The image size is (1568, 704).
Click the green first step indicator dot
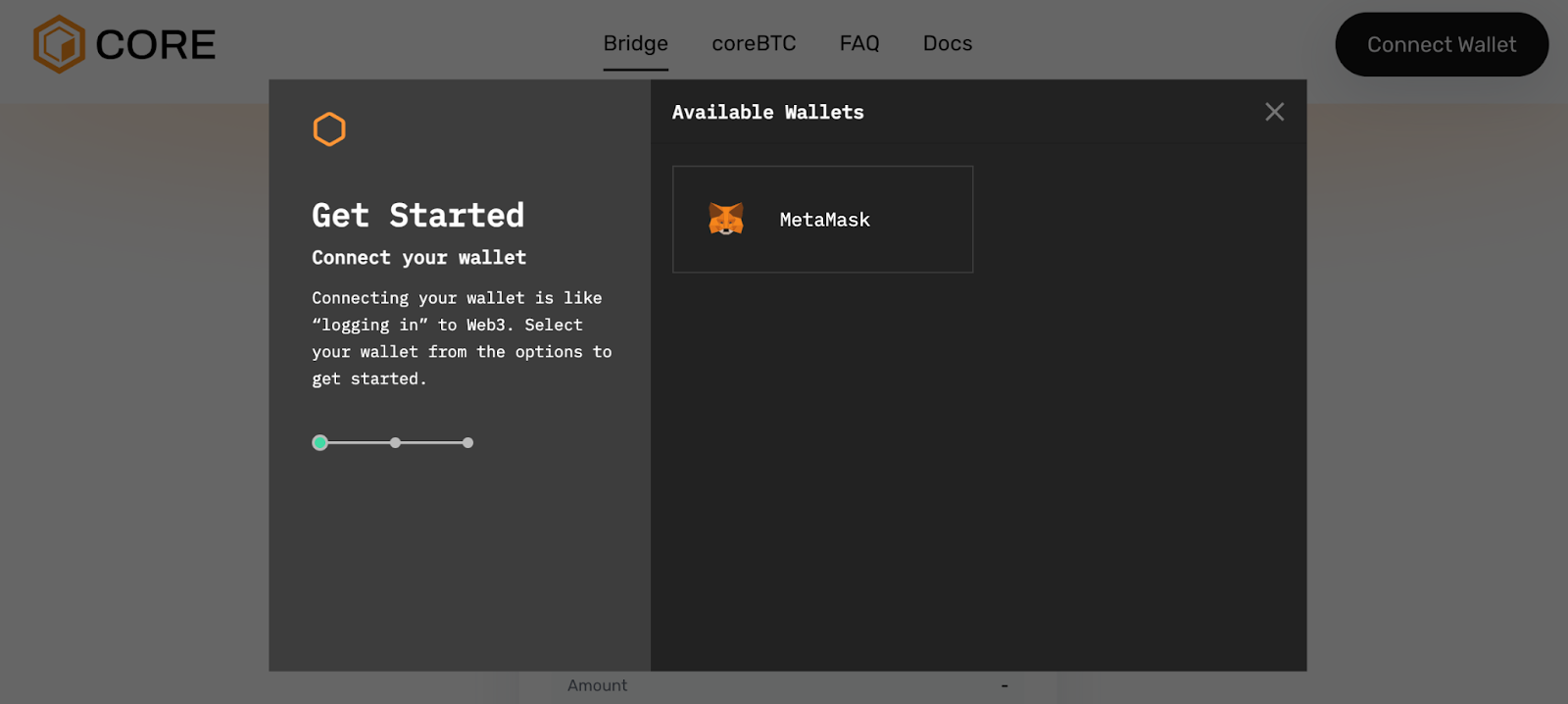pyautogui.click(x=319, y=443)
